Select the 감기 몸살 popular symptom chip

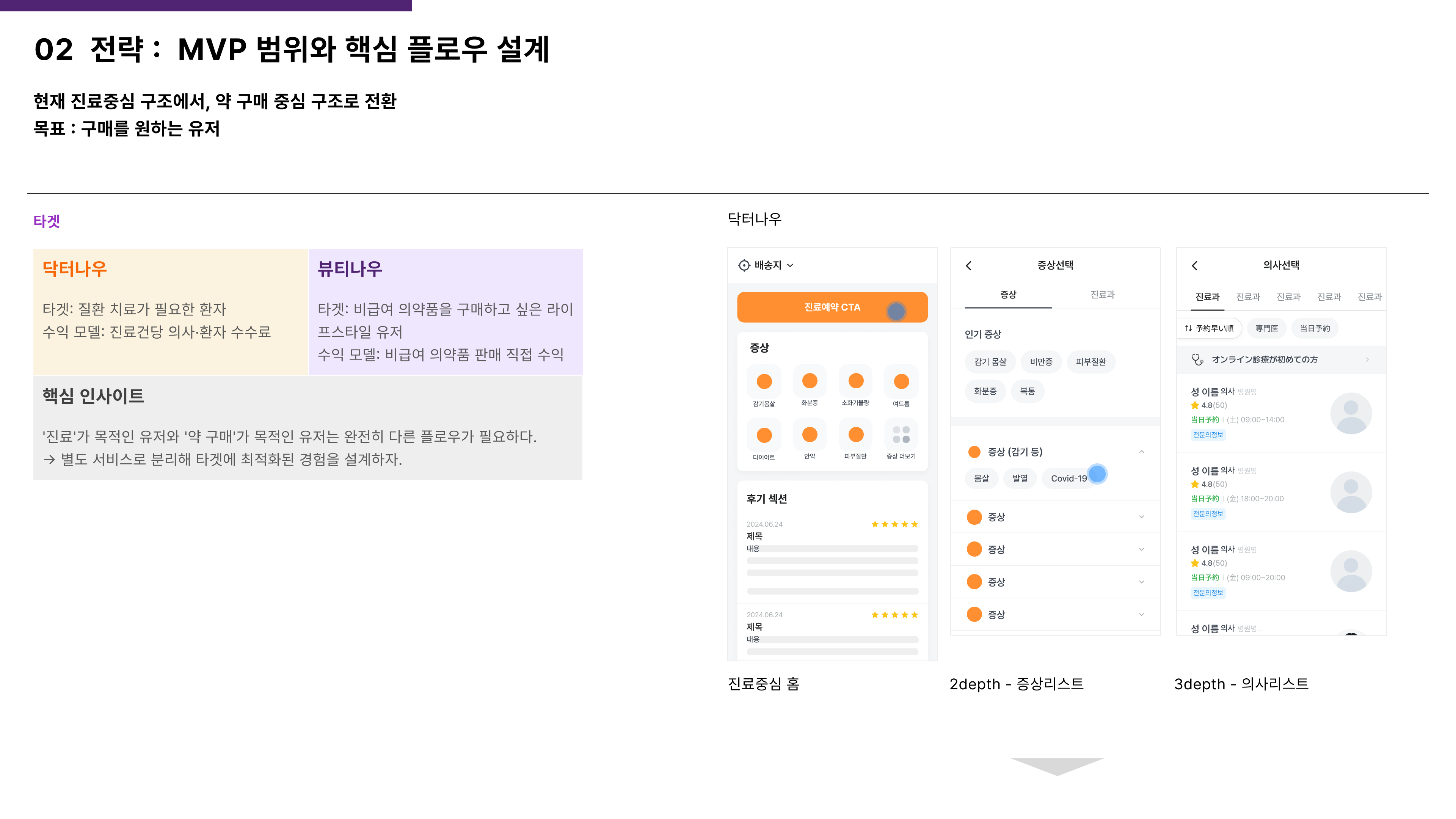click(x=990, y=362)
